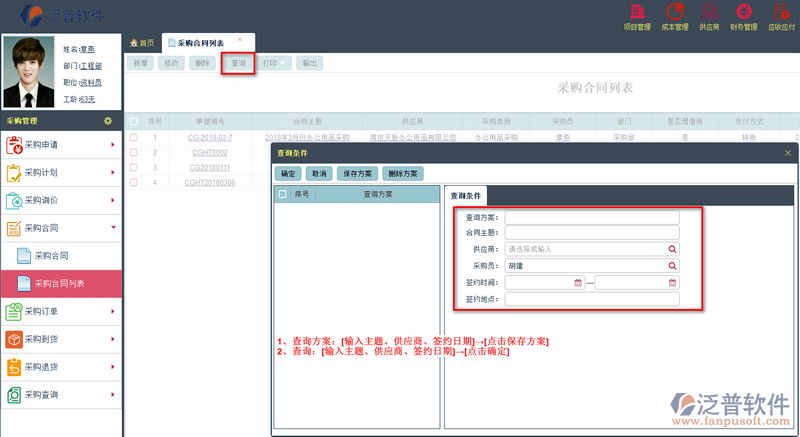
Task: Click the 新增 toolbar button
Action: [x=140, y=63]
